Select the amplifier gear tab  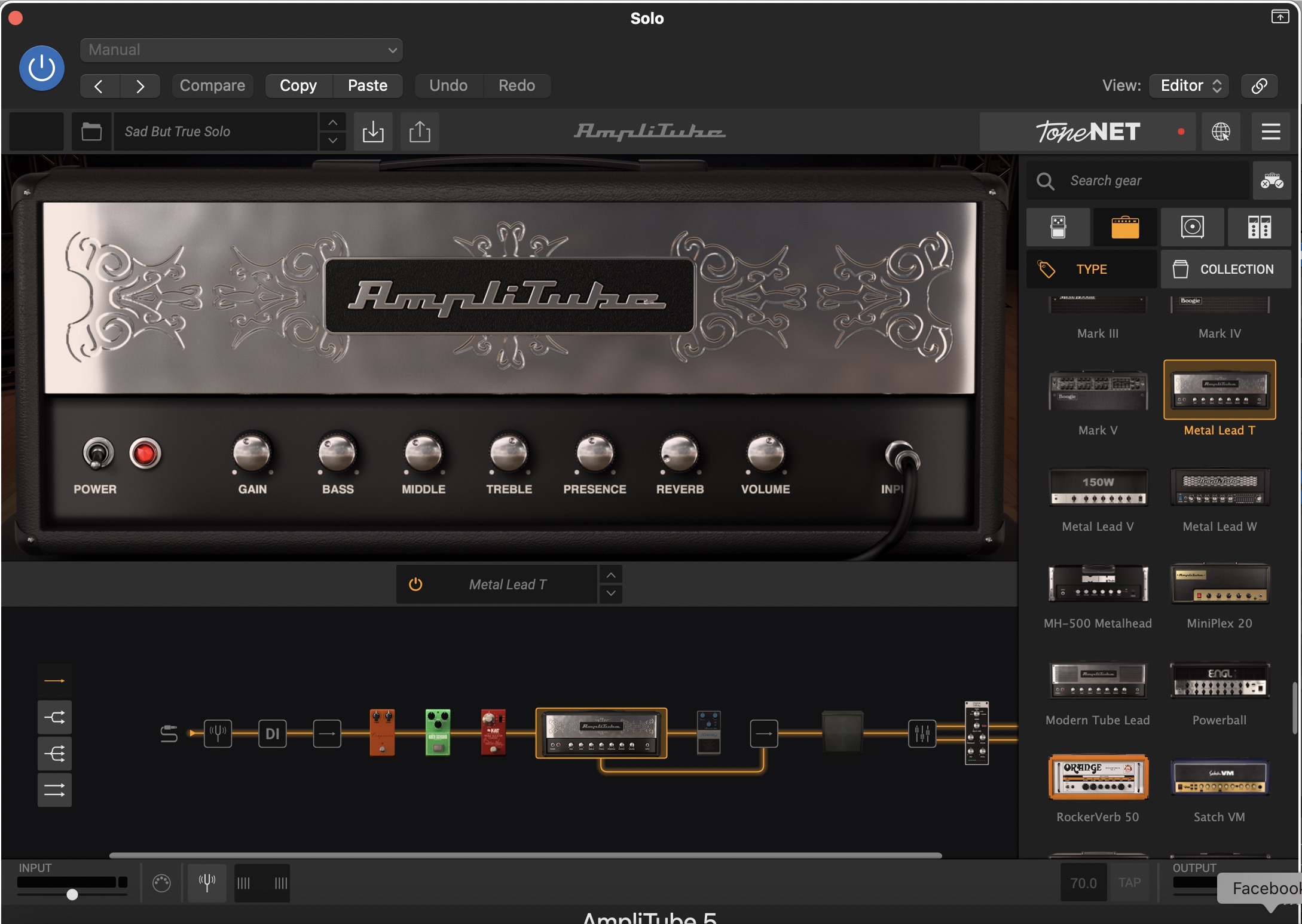click(1125, 228)
